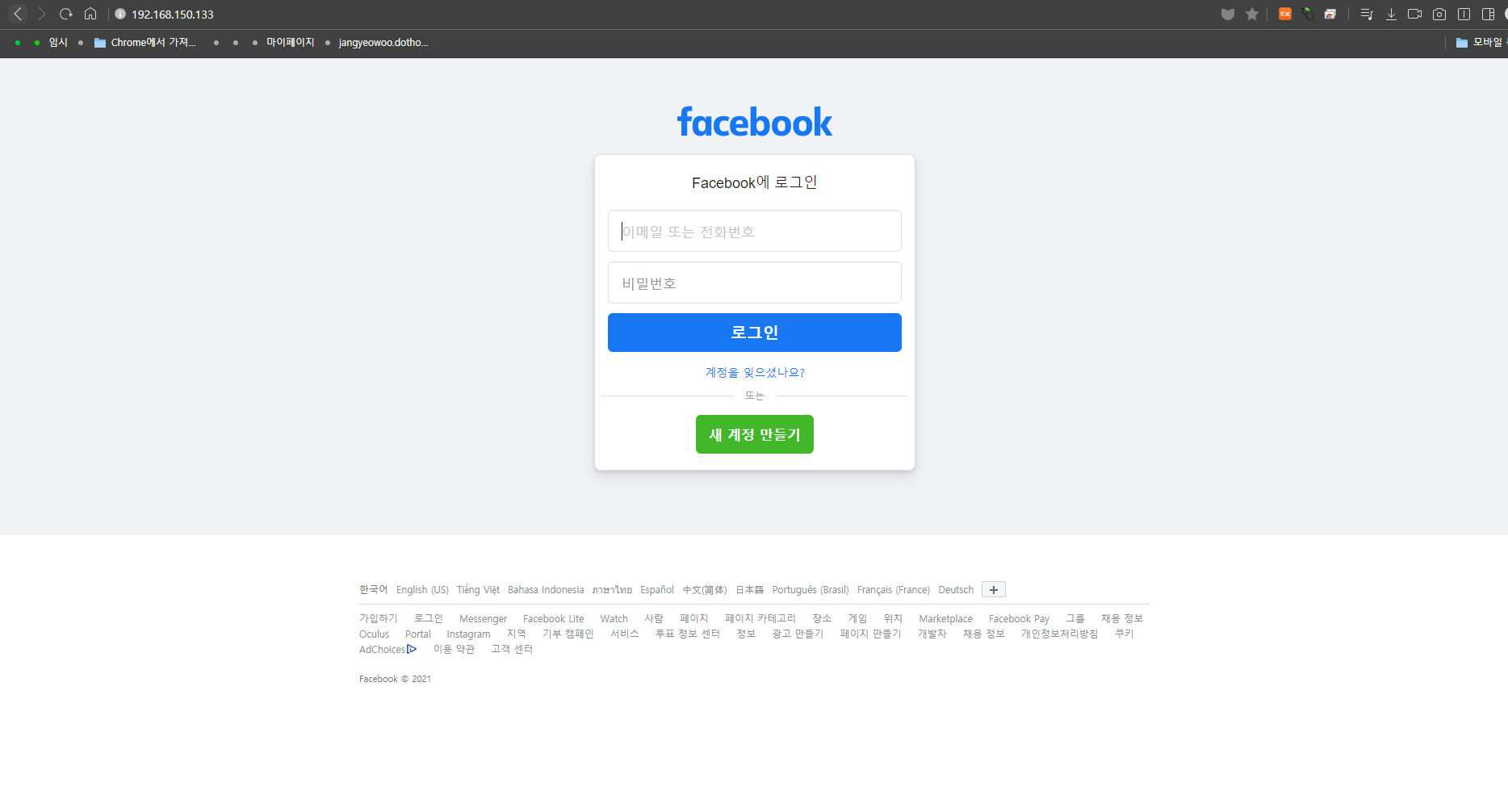Open the 모바일 bookmarks folder

coord(1480,43)
